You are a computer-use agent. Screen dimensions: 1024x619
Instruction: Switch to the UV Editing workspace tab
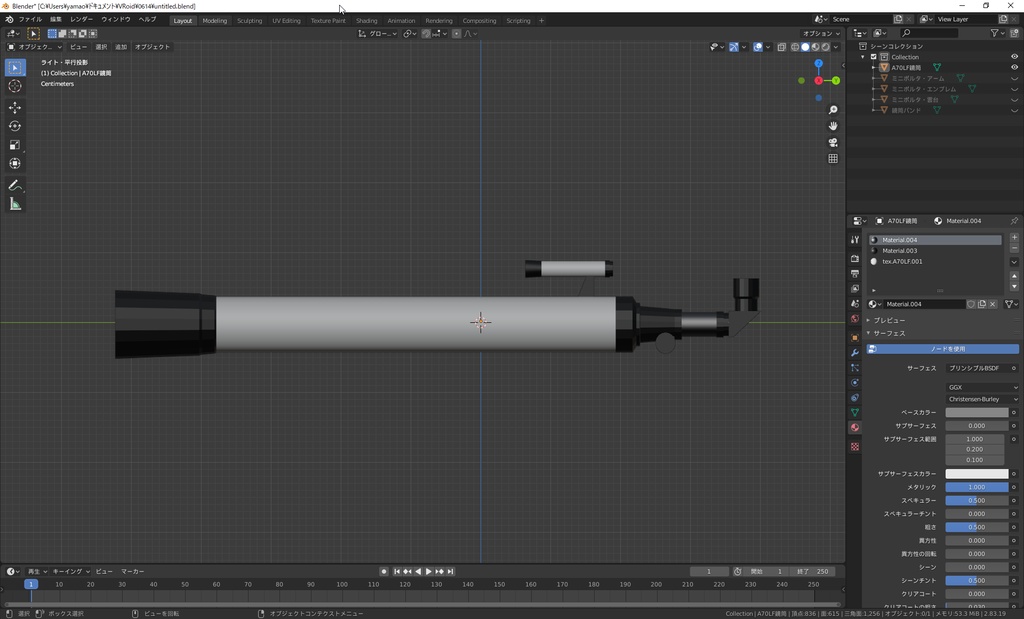(286, 21)
